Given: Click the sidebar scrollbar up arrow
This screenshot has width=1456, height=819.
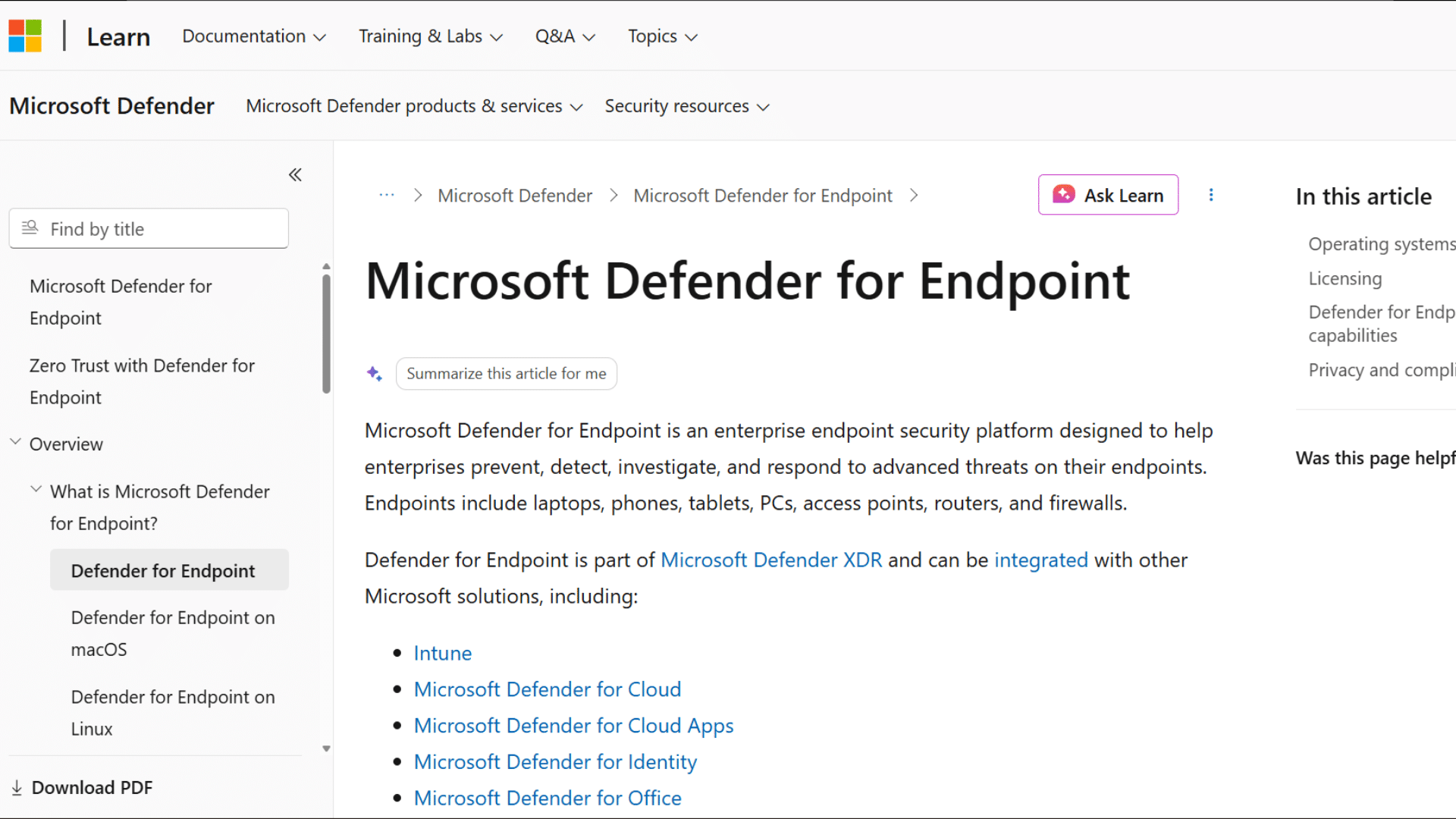Looking at the screenshot, I should click(326, 267).
